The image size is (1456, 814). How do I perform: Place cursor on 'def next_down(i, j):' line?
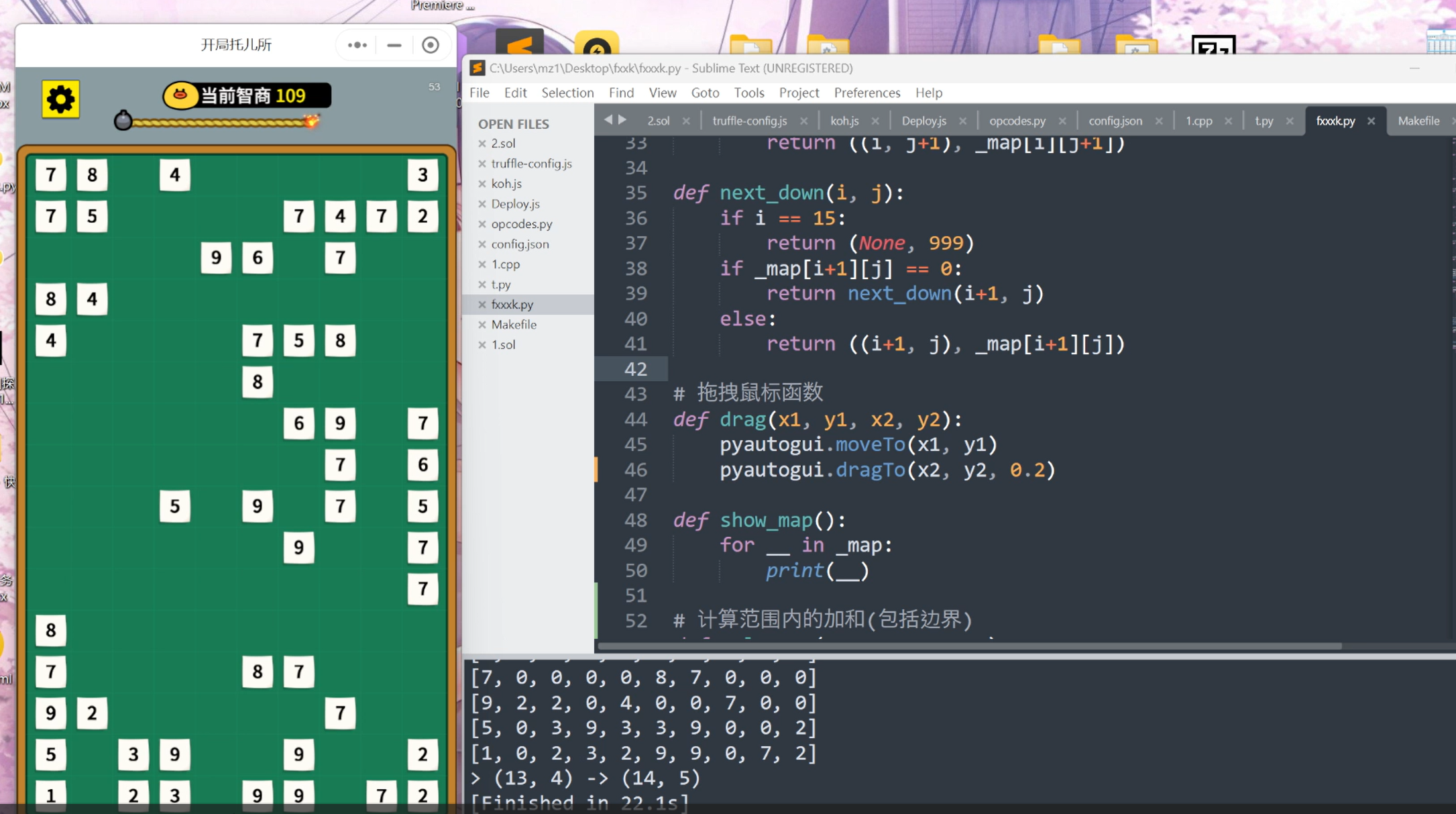pos(788,193)
